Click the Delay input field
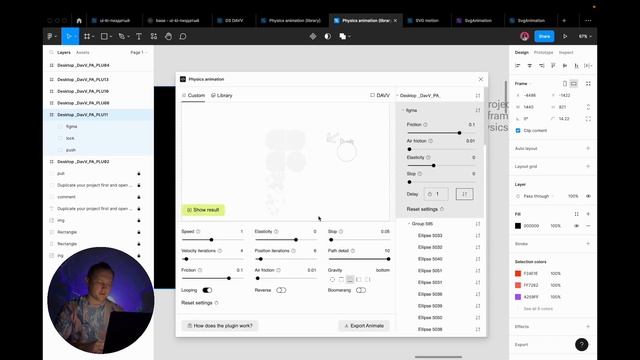This screenshot has width=640, height=360. pyautogui.click(x=436, y=194)
